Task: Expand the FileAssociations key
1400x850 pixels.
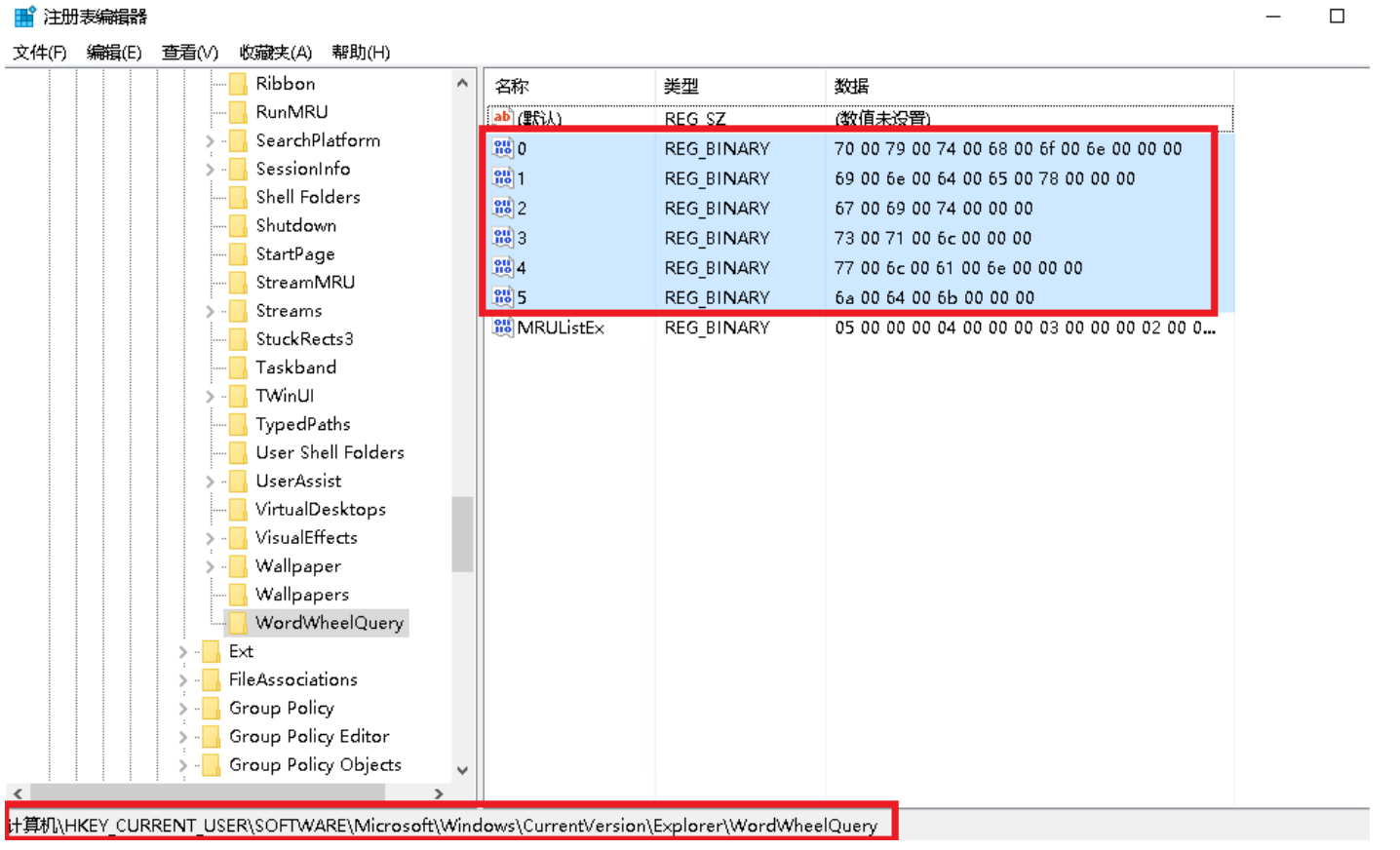Action: point(182,680)
